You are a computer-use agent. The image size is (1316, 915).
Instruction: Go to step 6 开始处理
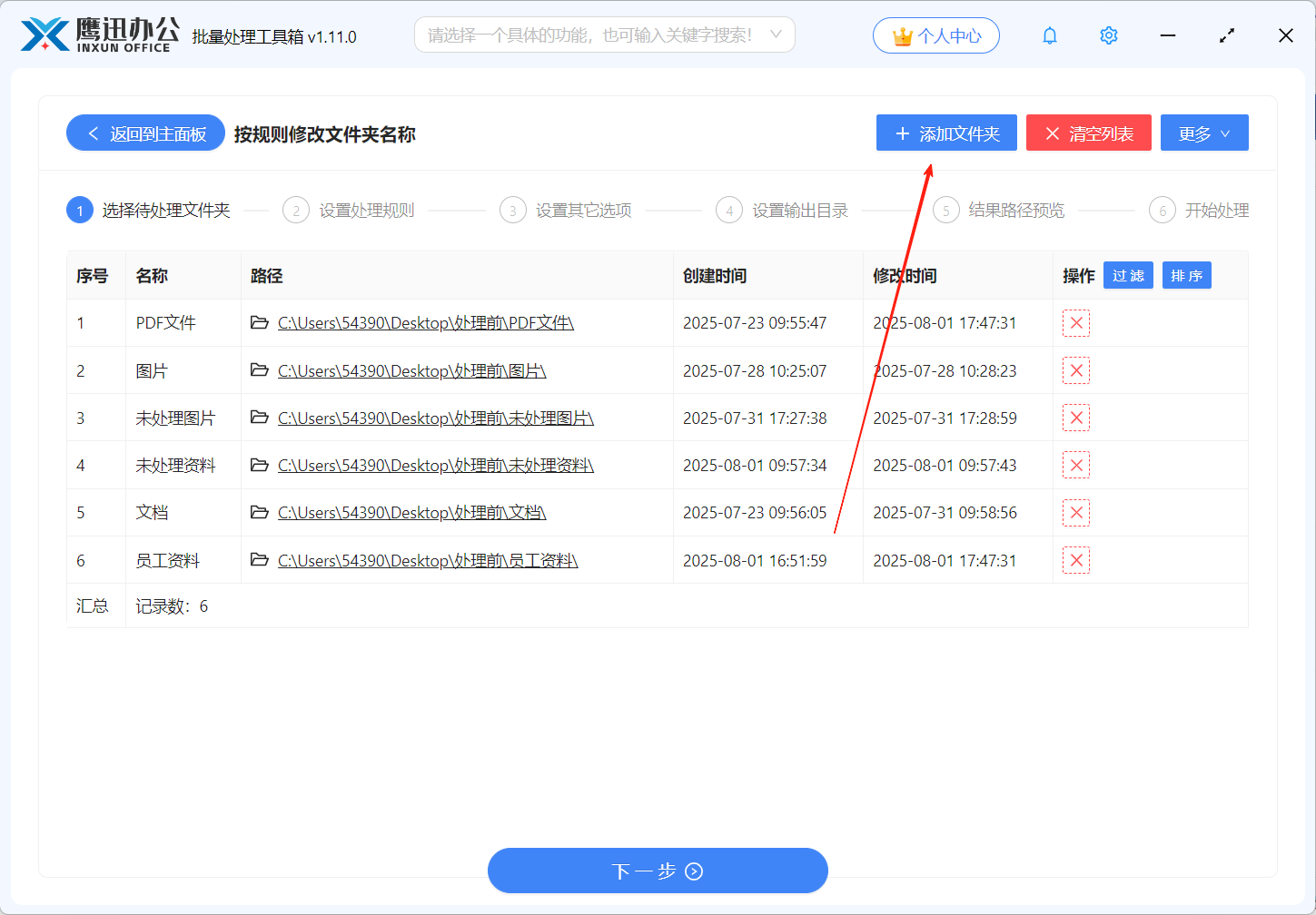click(1199, 211)
